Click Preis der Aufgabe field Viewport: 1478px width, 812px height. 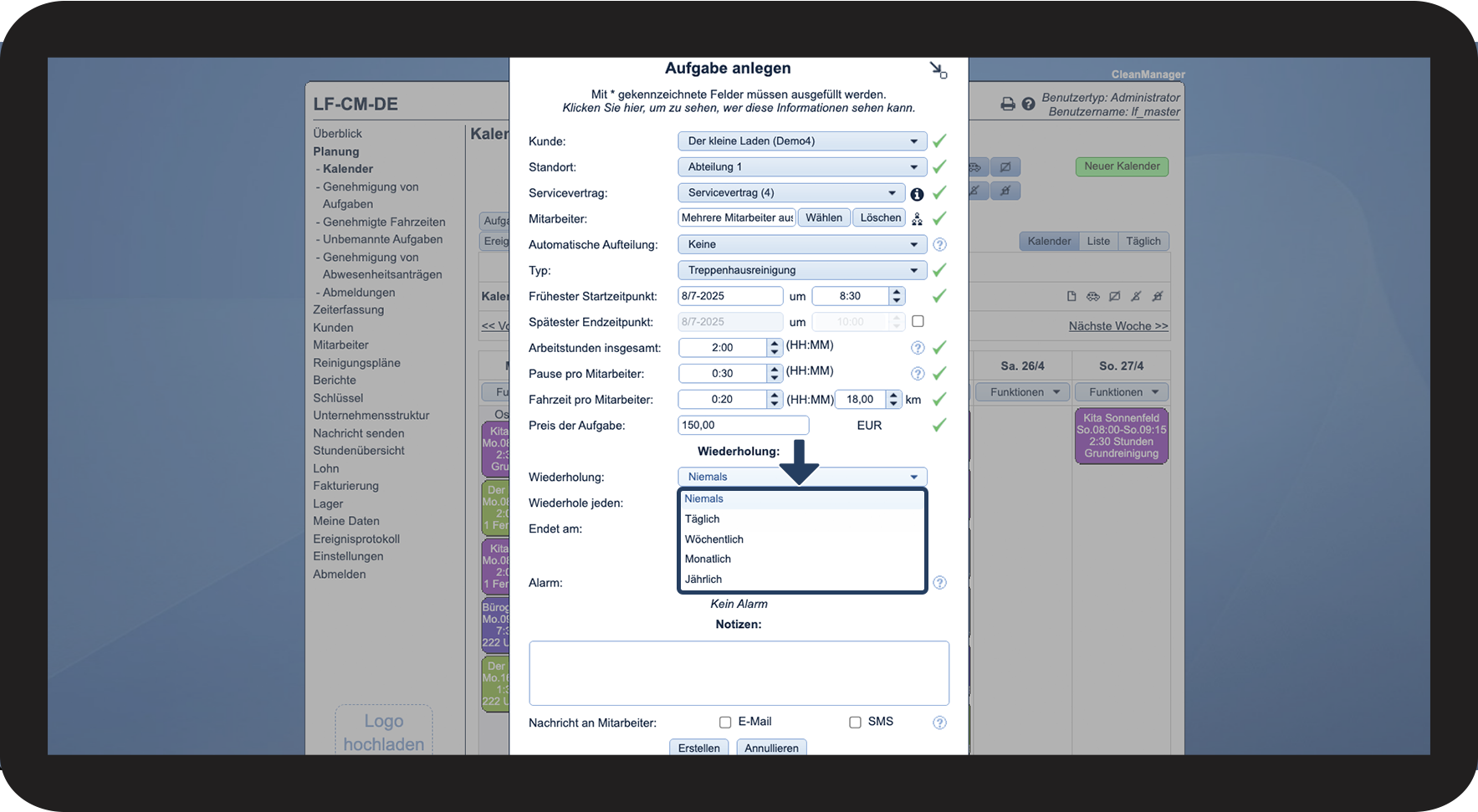coord(743,426)
